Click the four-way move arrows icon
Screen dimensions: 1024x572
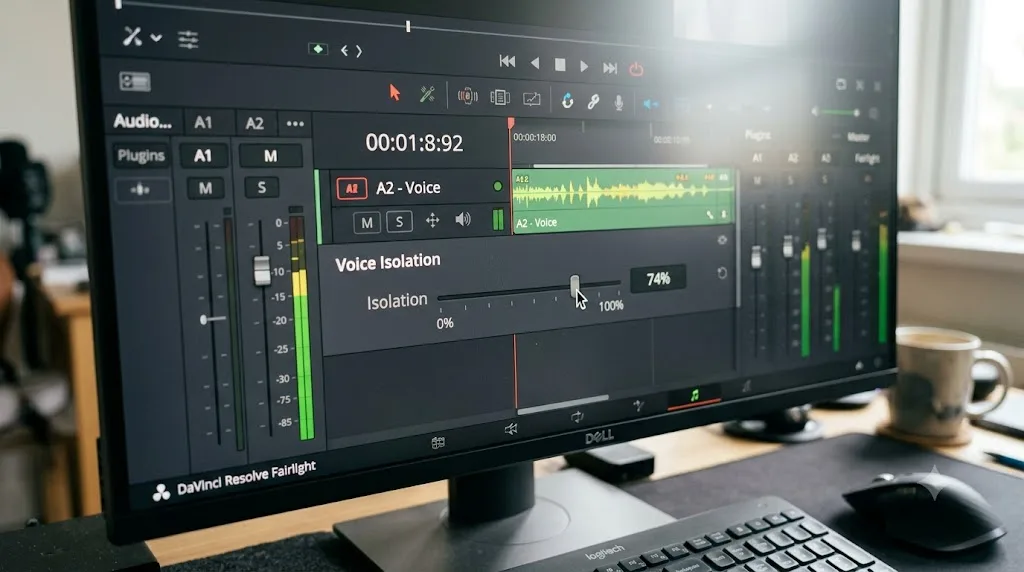pyautogui.click(x=432, y=221)
